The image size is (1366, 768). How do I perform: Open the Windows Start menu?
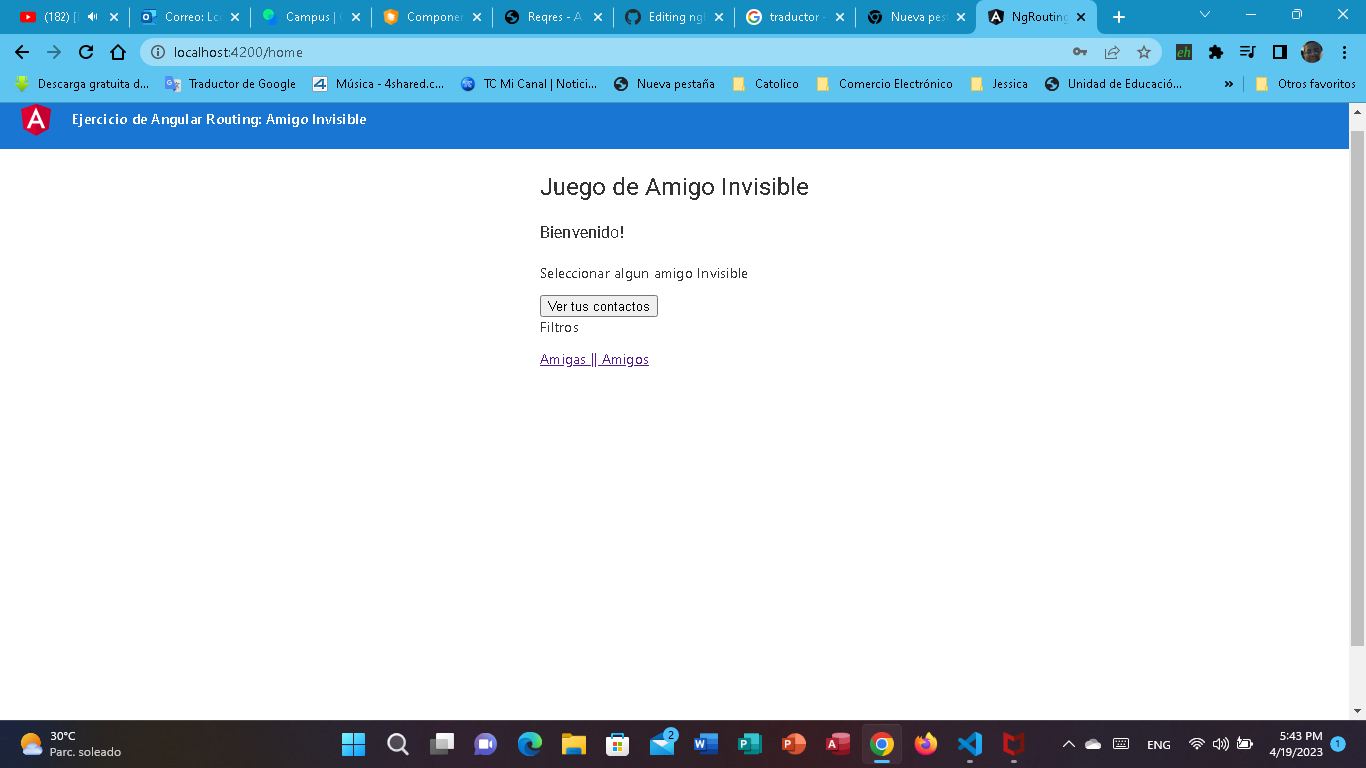(352, 744)
